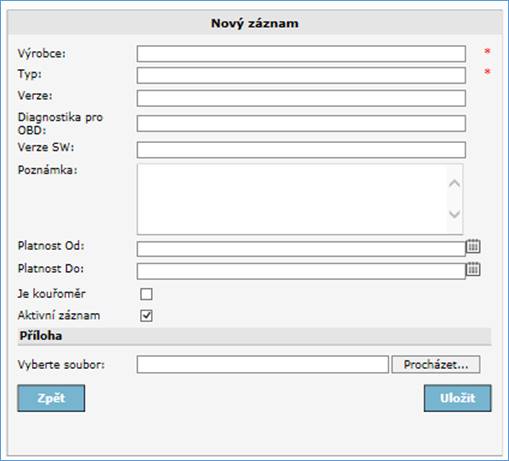Screen dimensions: 509x461
Task: Focus the Typ input field
Action: [x=301, y=75]
